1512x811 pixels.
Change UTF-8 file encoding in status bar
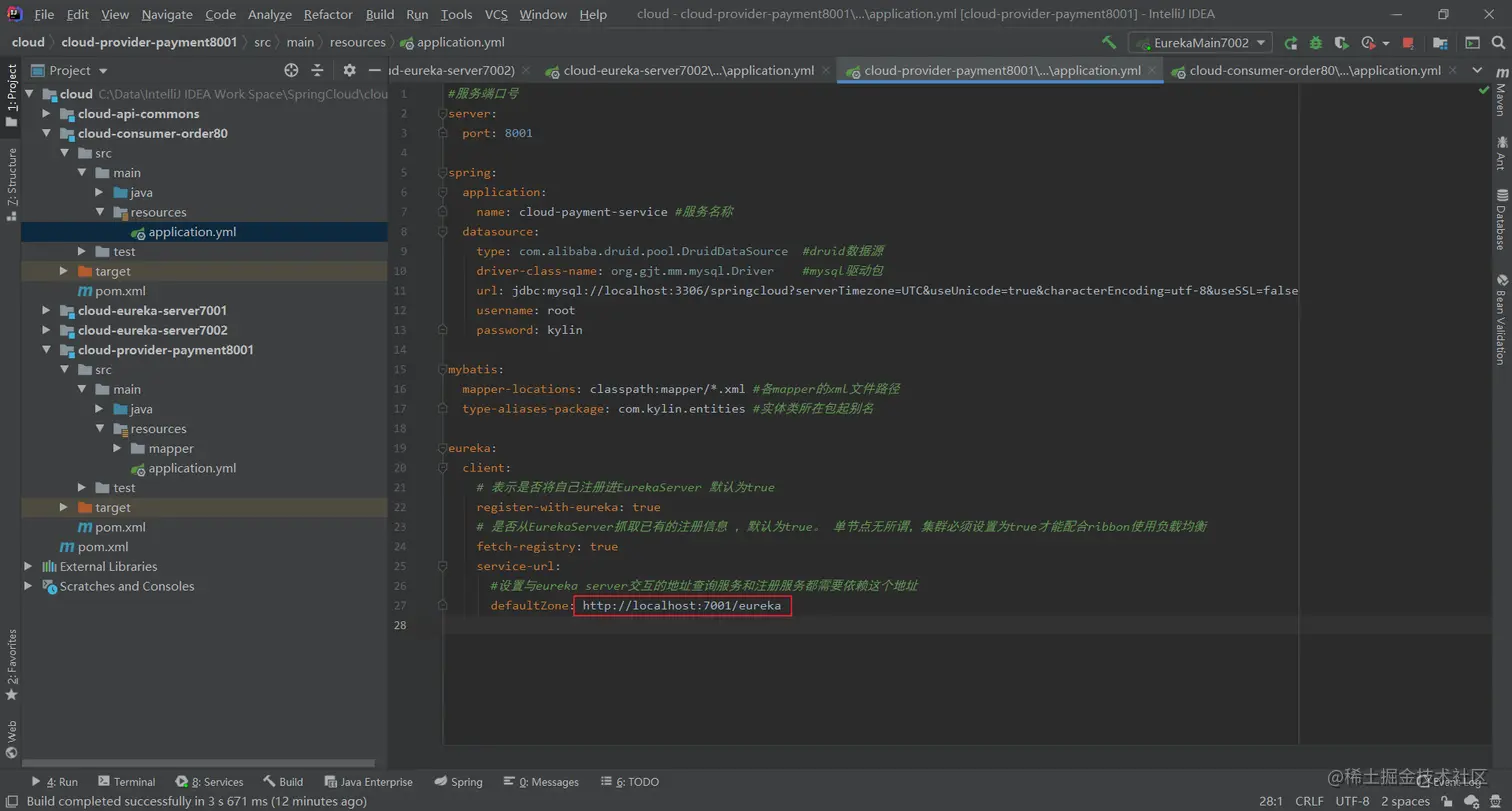tap(1352, 801)
